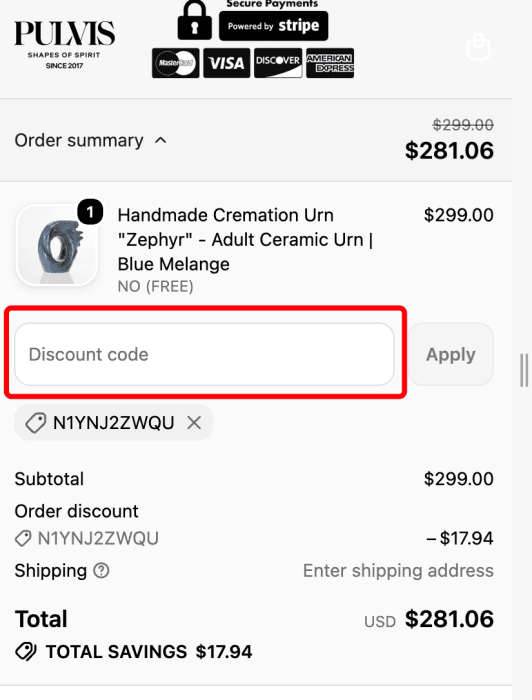Open the Zephyr urn product thumbnail

(x=57, y=245)
